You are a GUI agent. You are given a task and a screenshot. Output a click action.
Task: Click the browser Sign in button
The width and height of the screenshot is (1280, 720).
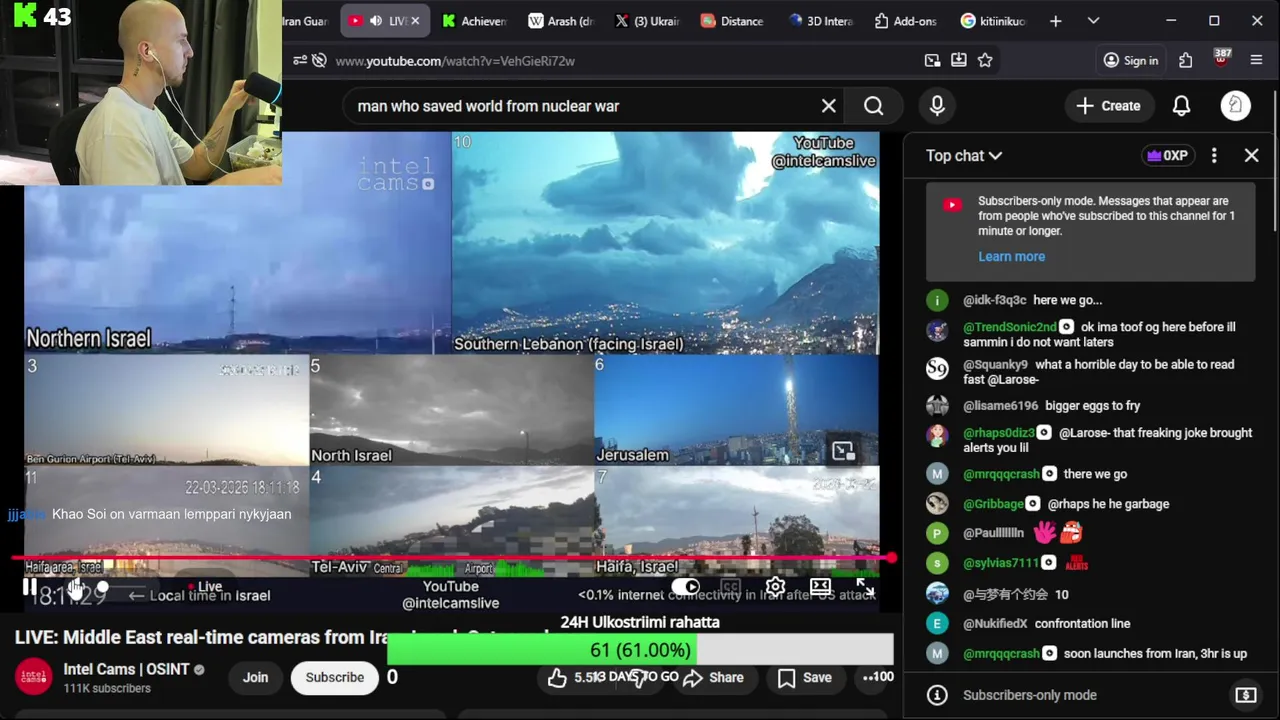(x=1131, y=61)
